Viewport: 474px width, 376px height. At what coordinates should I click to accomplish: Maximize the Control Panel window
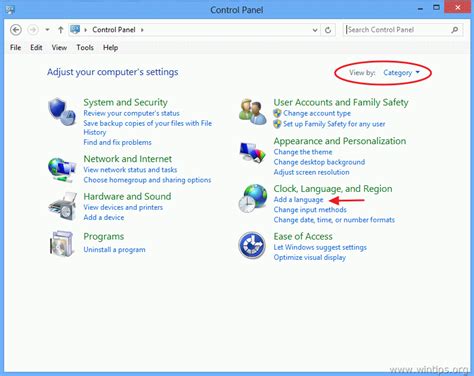(x=436, y=7)
